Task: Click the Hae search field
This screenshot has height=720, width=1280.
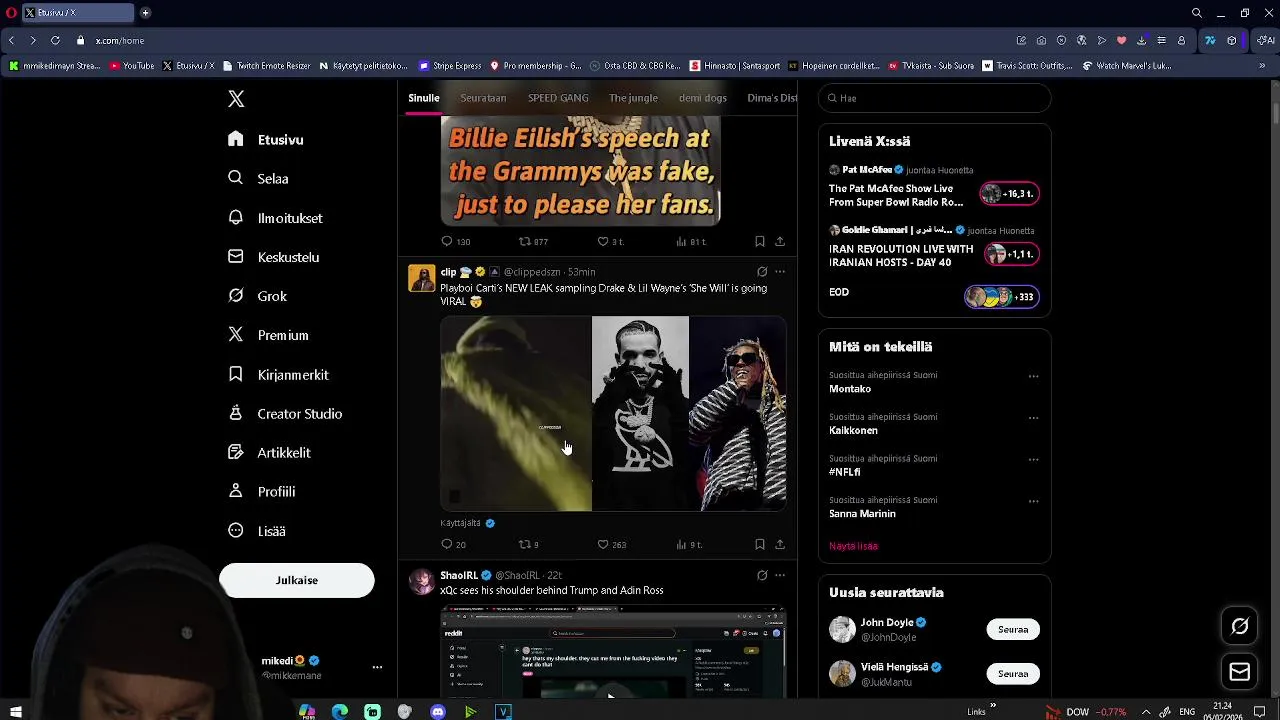Action: [x=934, y=98]
